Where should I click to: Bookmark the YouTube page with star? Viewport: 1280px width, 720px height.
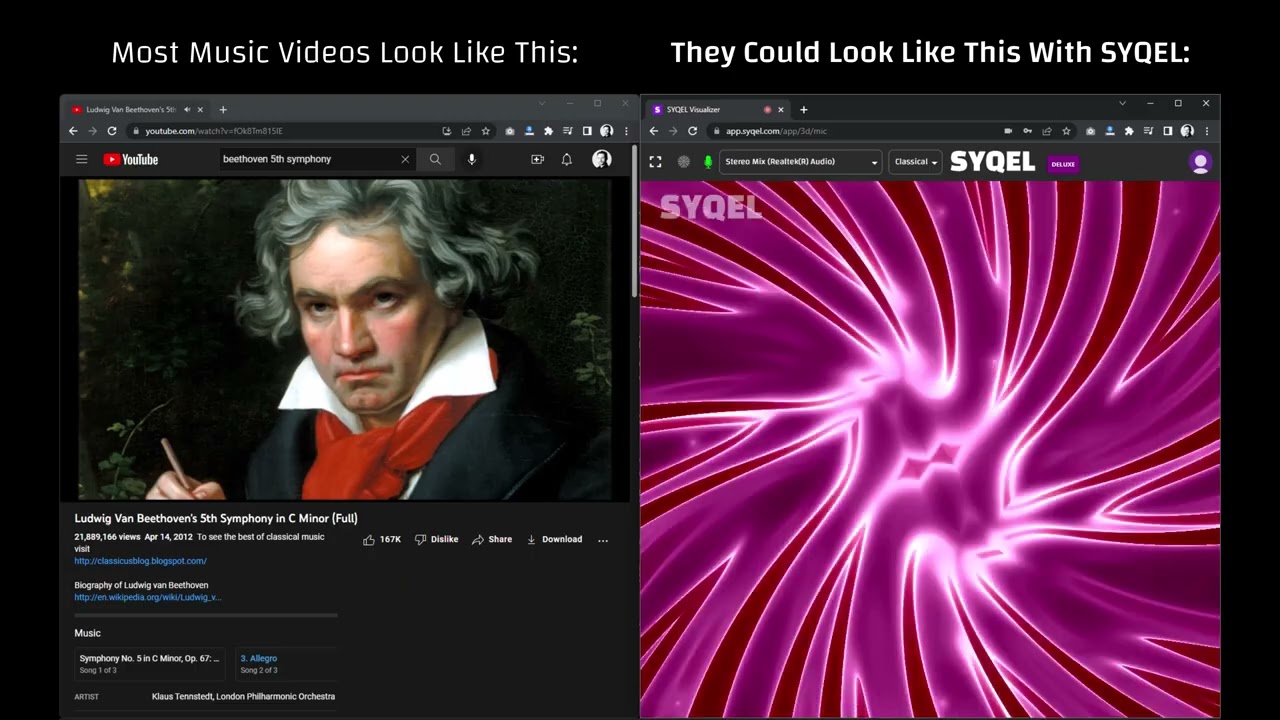pos(485,131)
